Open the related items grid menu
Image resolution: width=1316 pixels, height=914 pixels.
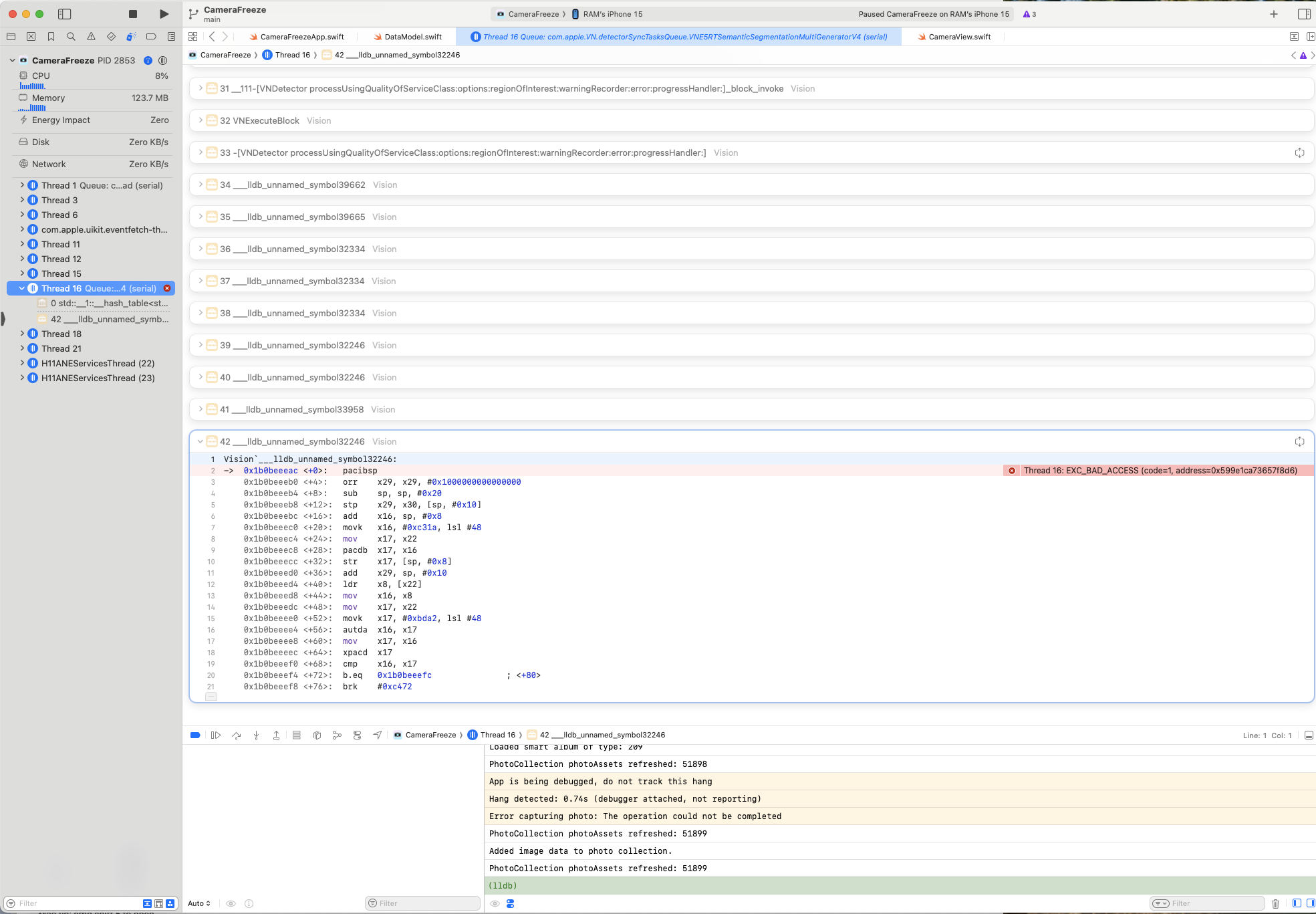click(193, 37)
